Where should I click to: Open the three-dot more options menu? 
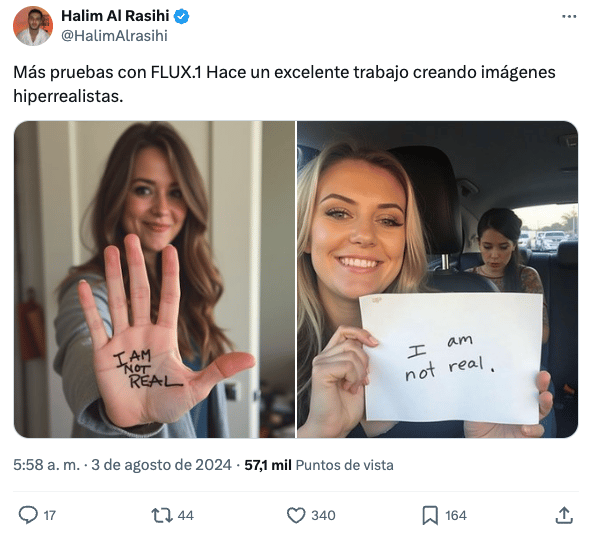(569, 16)
